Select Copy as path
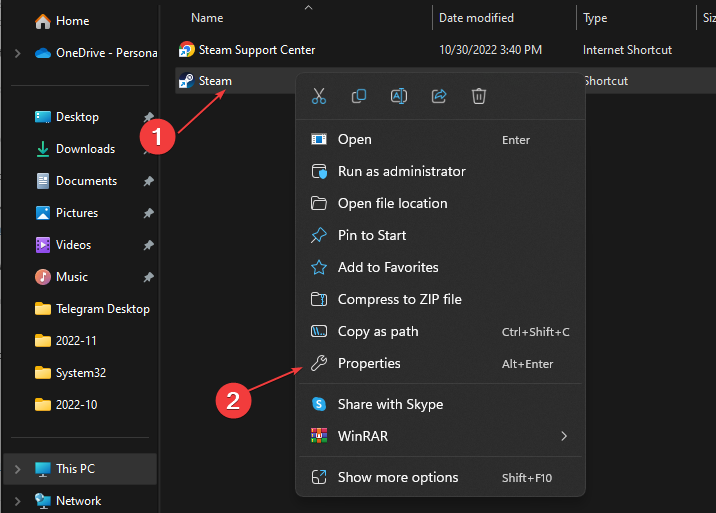716x513 pixels. [441, 331]
